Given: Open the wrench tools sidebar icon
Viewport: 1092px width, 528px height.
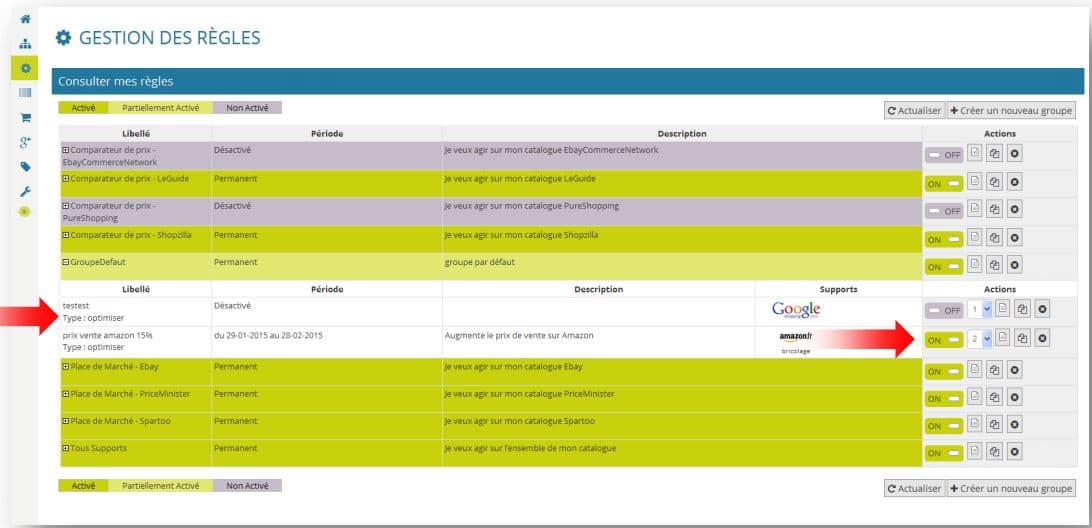Looking at the screenshot, I should [25, 191].
